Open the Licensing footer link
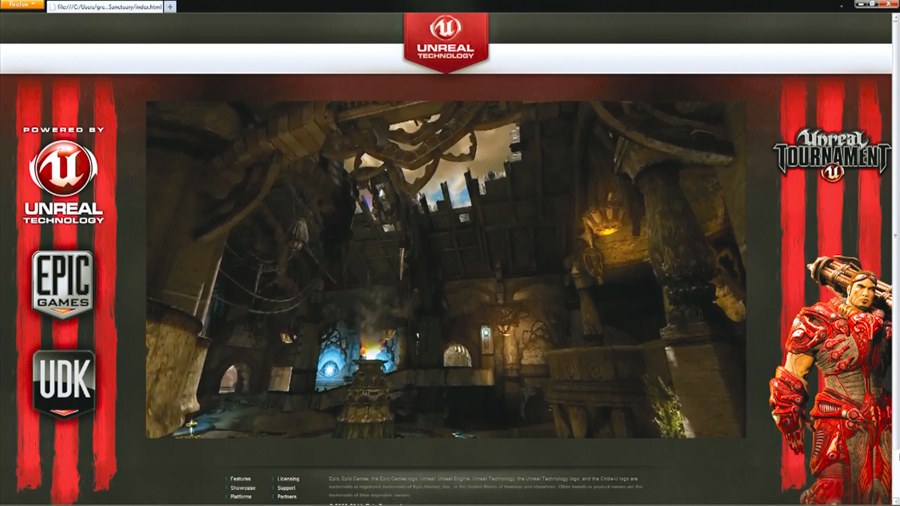Screen dimensions: 900x506 coord(288,479)
